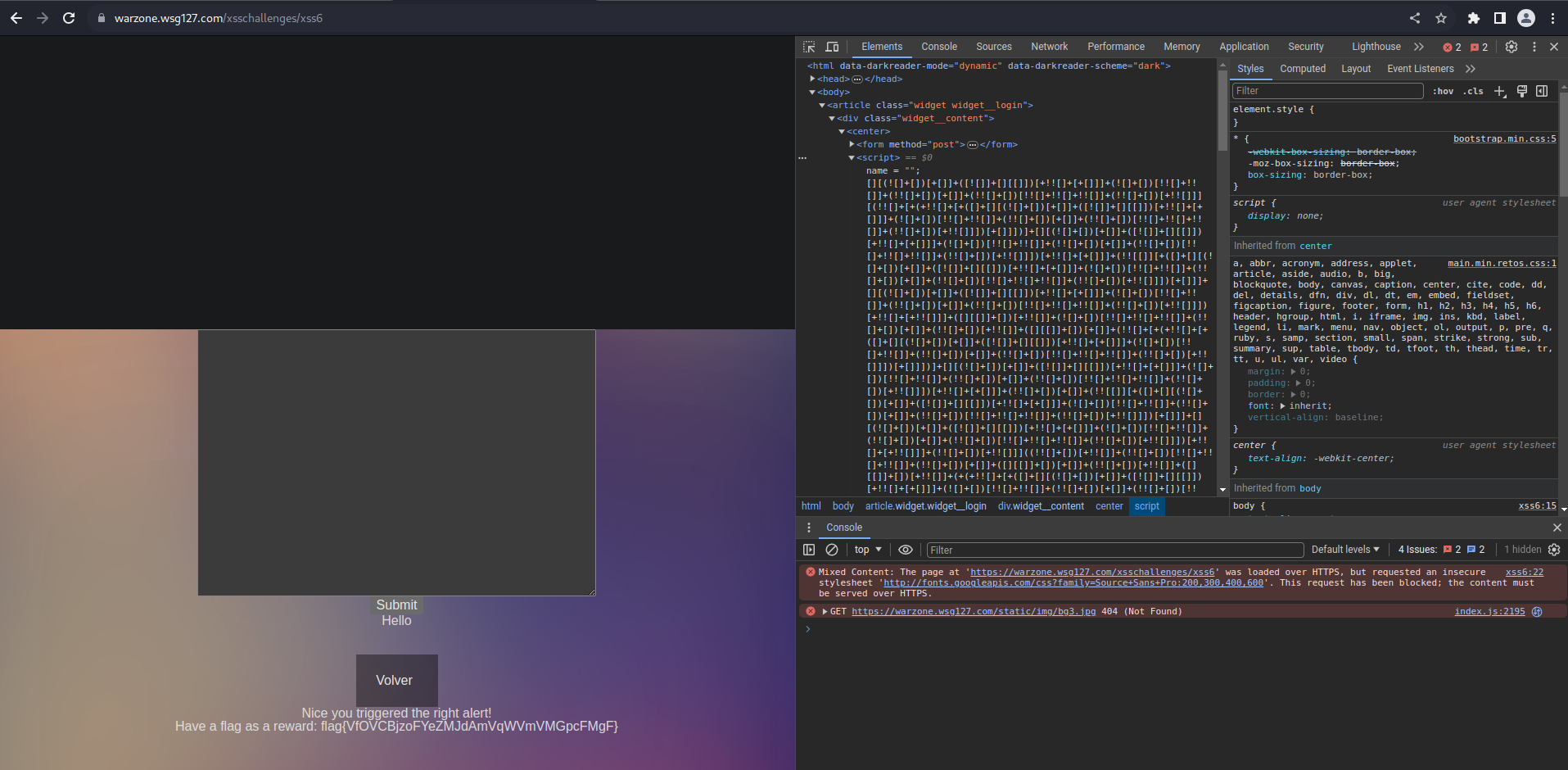Expand the head element node
The width and height of the screenshot is (1568, 770).
tap(812, 79)
